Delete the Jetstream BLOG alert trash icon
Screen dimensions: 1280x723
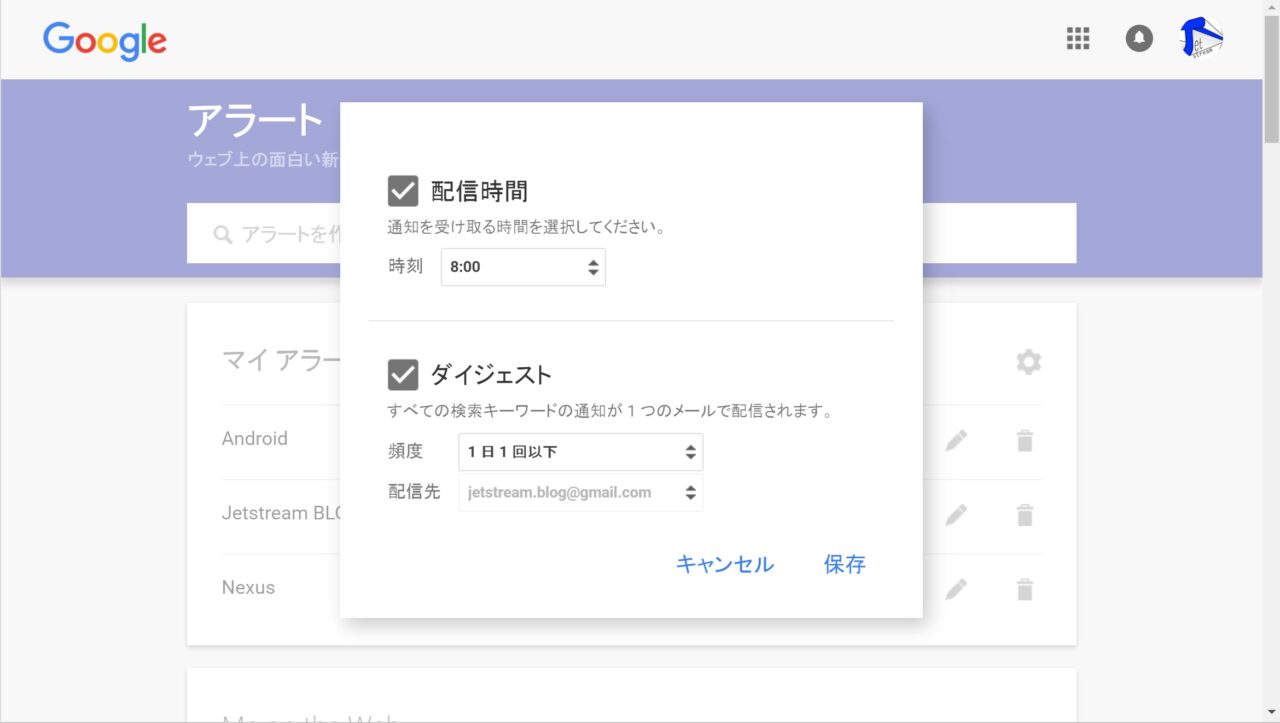[x=1024, y=515]
